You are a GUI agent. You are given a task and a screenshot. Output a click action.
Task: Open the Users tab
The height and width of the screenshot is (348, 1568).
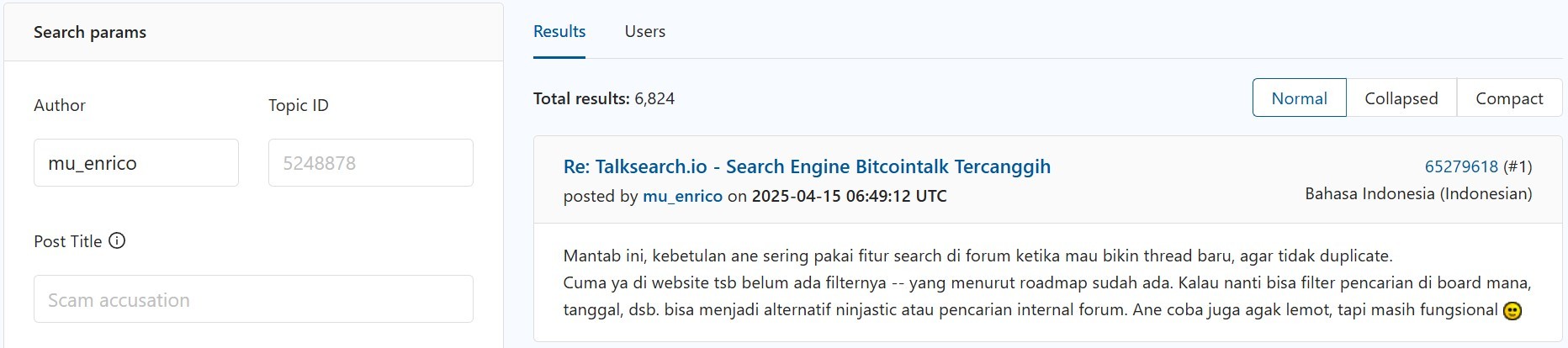coord(645,32)
